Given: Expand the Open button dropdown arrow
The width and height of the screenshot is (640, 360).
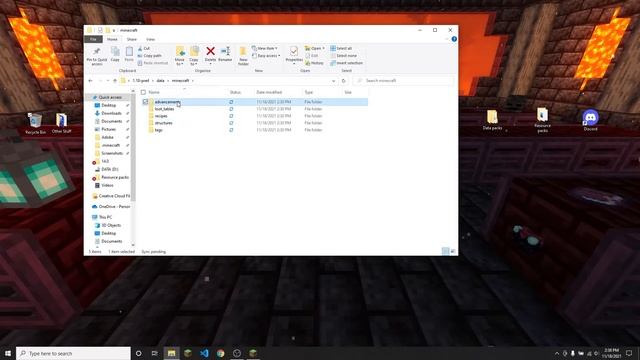Looking at the screenshot, I should pos(324,48).
